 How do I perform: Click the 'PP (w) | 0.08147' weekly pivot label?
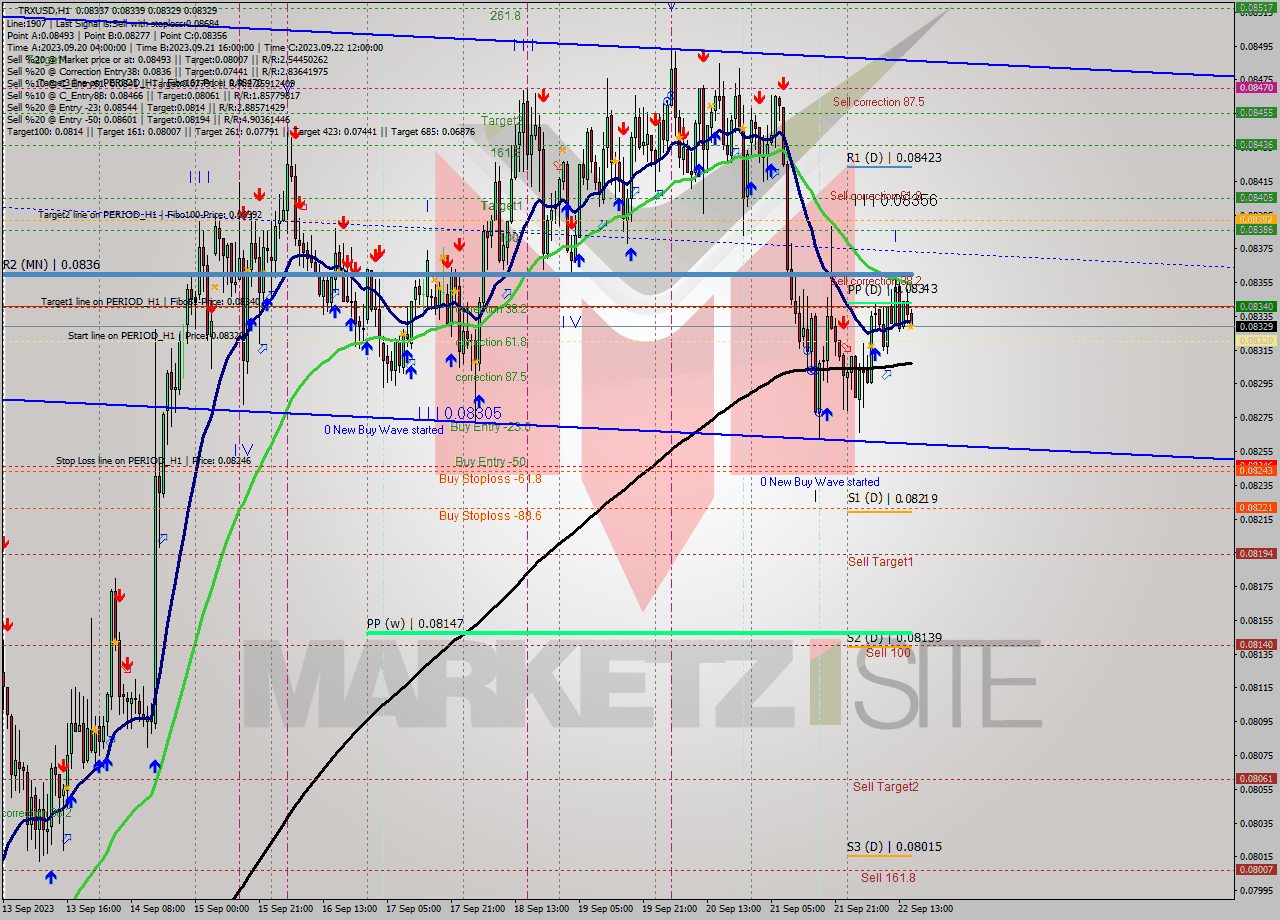(415, 623)
